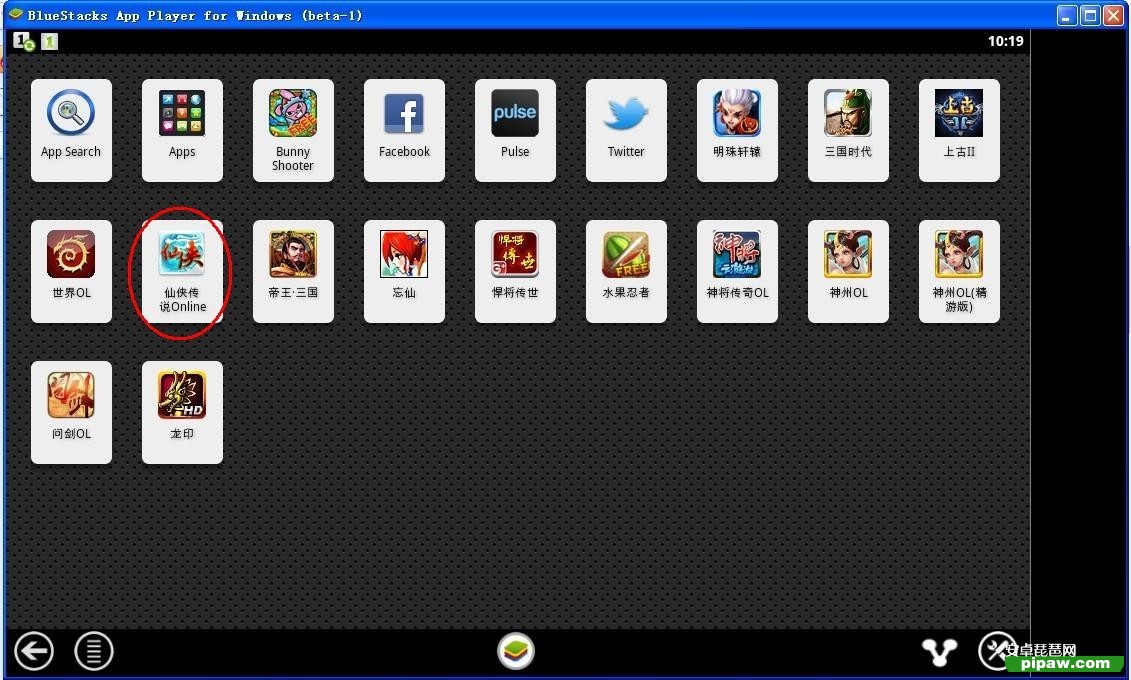Launch the 神州OL(精游版) game
Screen dimensions: 1131x680
coord(959,271)
